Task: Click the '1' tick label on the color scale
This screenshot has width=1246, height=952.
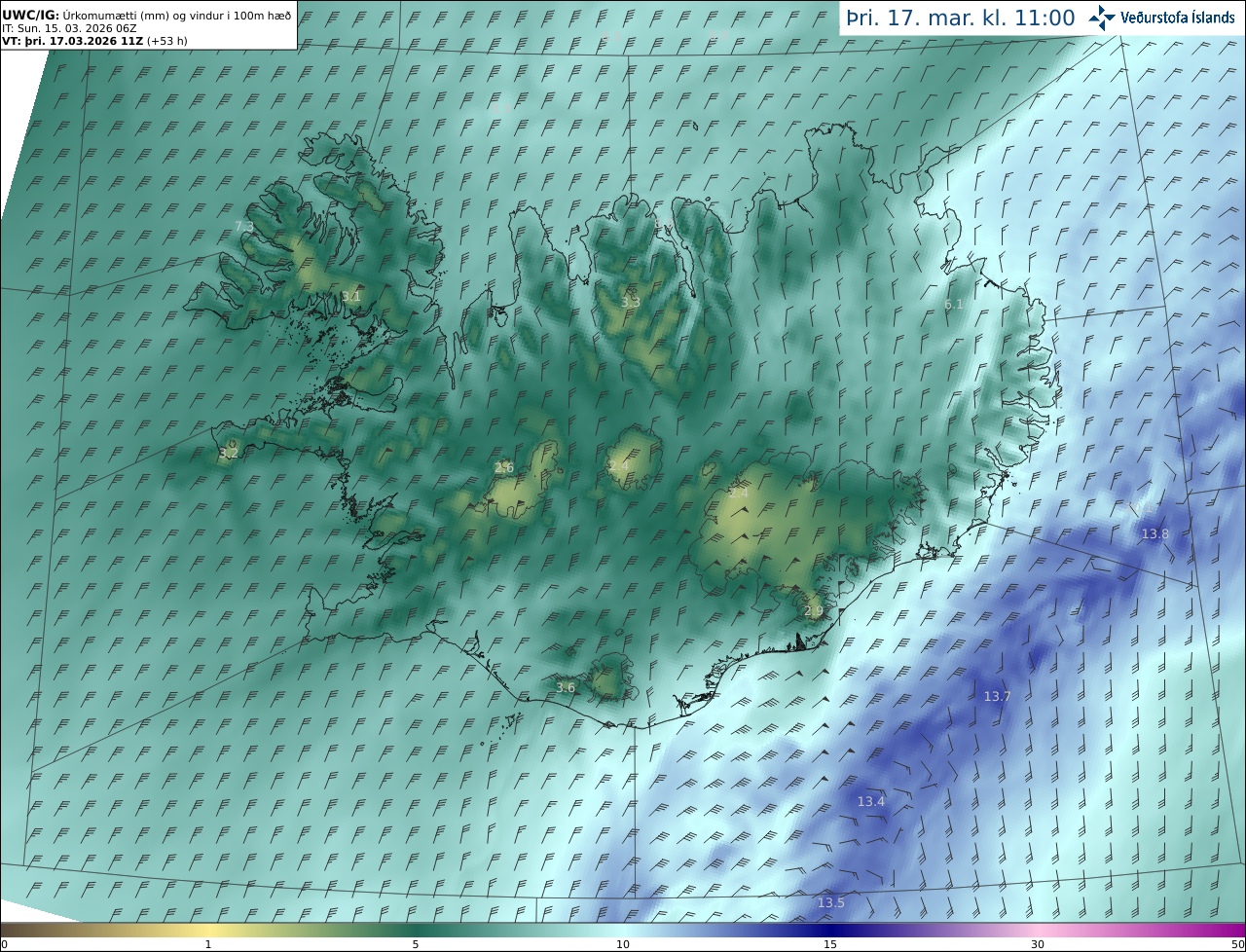Action: [x=208, y=944]
